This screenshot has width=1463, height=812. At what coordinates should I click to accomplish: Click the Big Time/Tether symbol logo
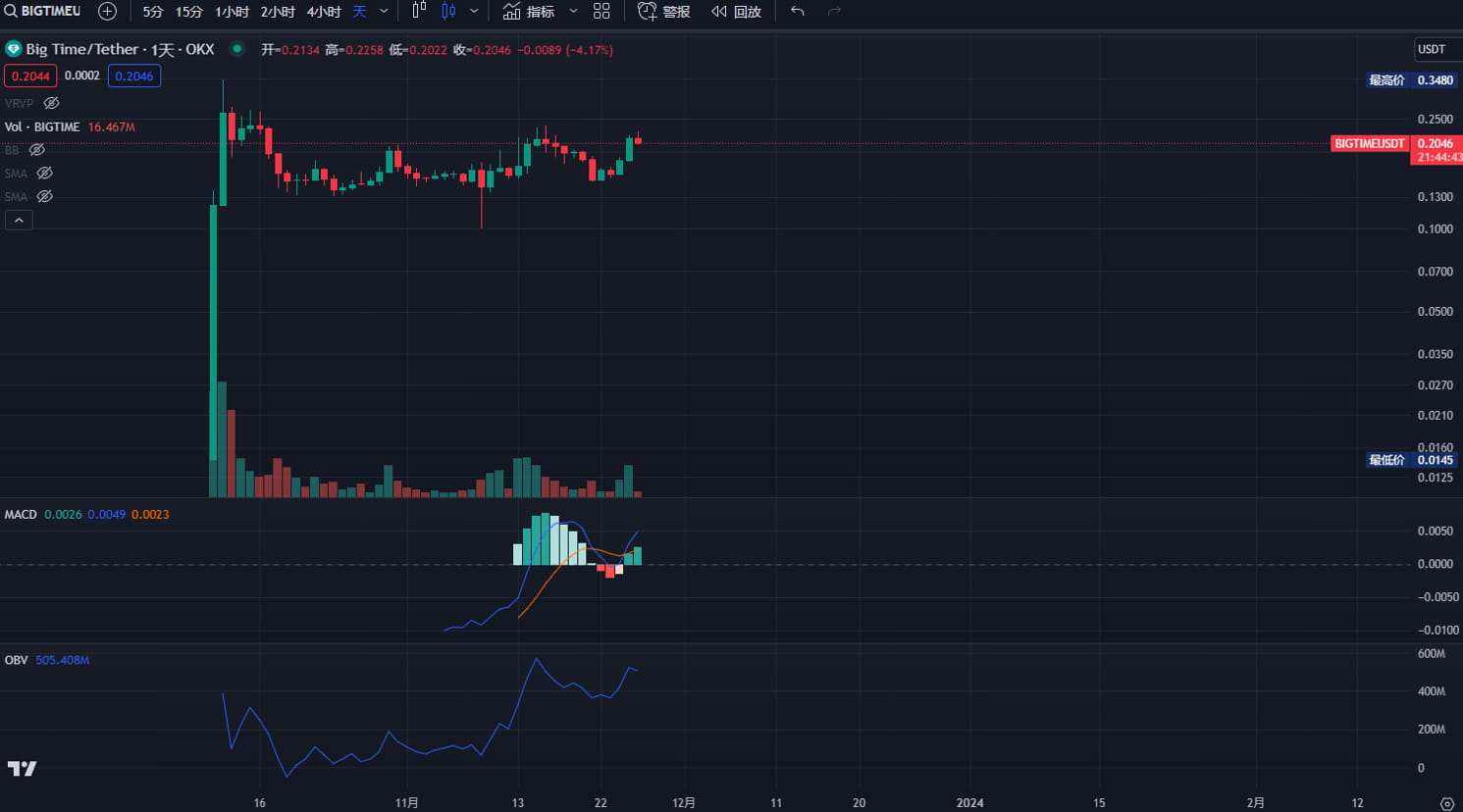pos(13,49)
